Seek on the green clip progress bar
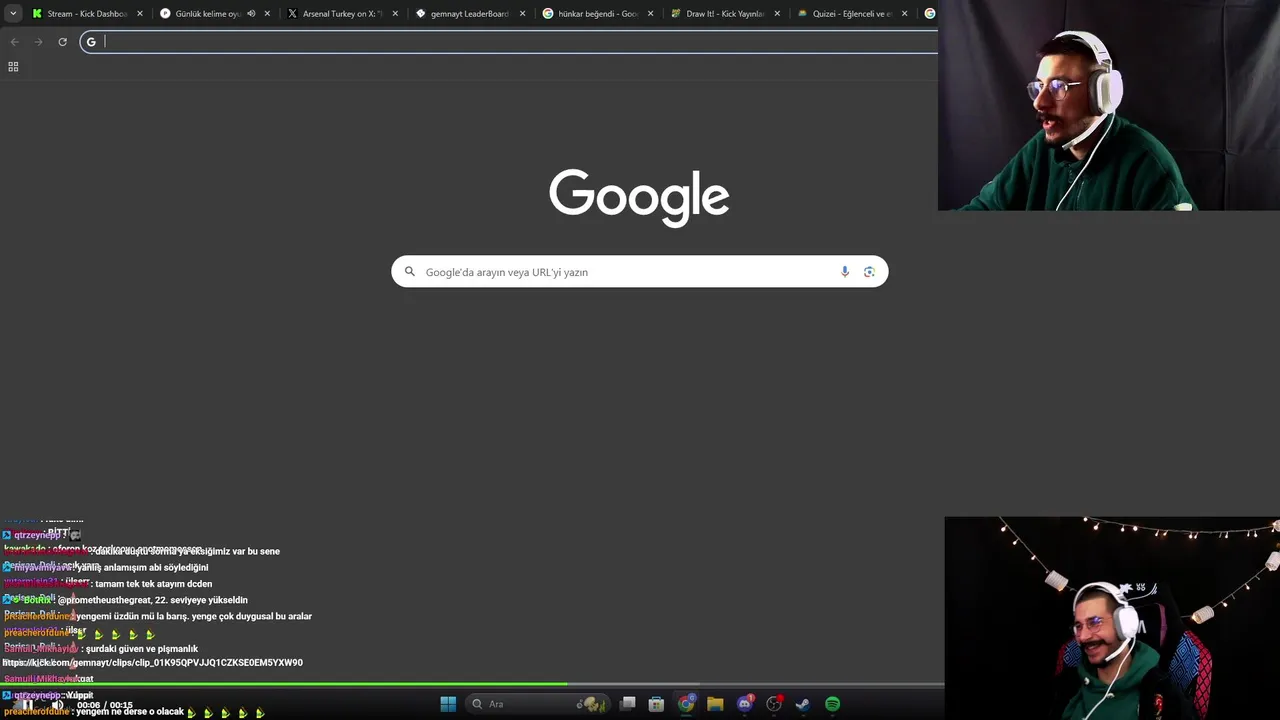The image size is (1280, 720). (472, 685)
